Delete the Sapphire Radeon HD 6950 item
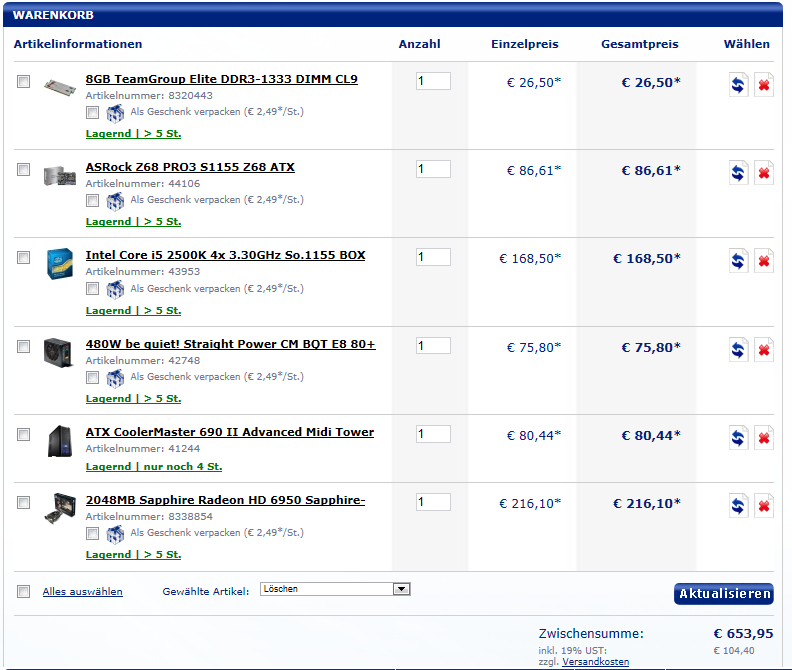The height and width of the screenshot is (670, 792). pos(764,506)
